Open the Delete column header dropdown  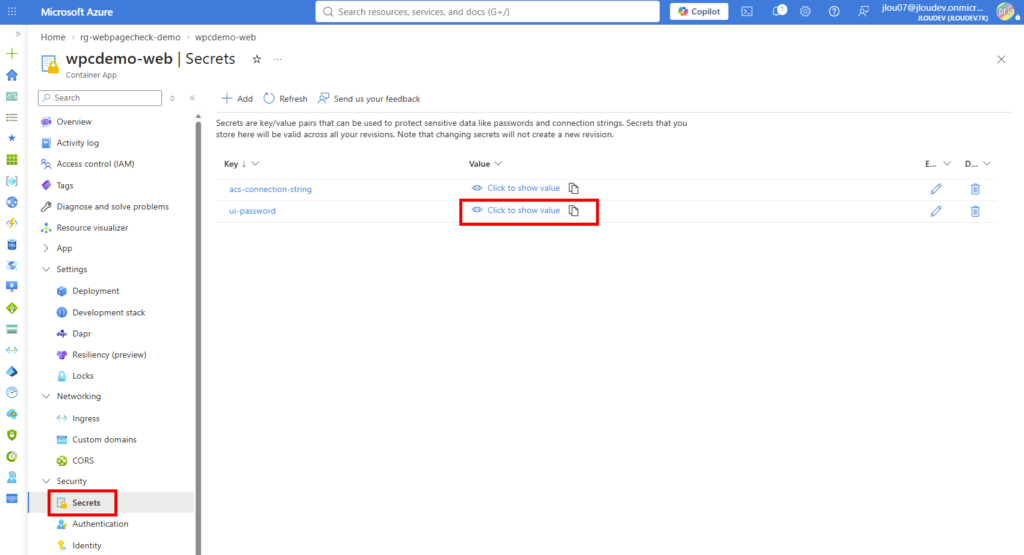tap(987, 164)
